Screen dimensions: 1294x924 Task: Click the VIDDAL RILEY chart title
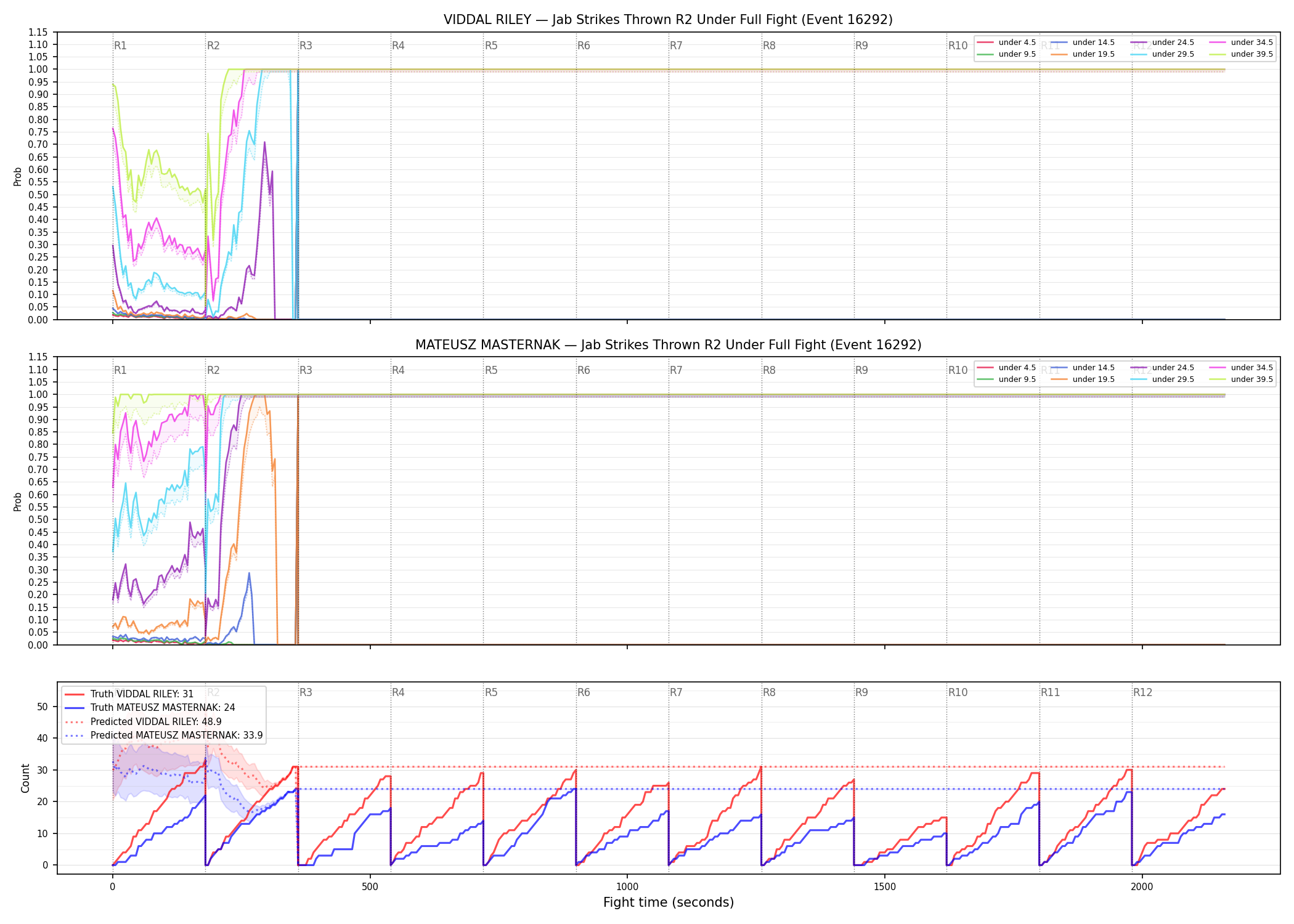[668, 20]
